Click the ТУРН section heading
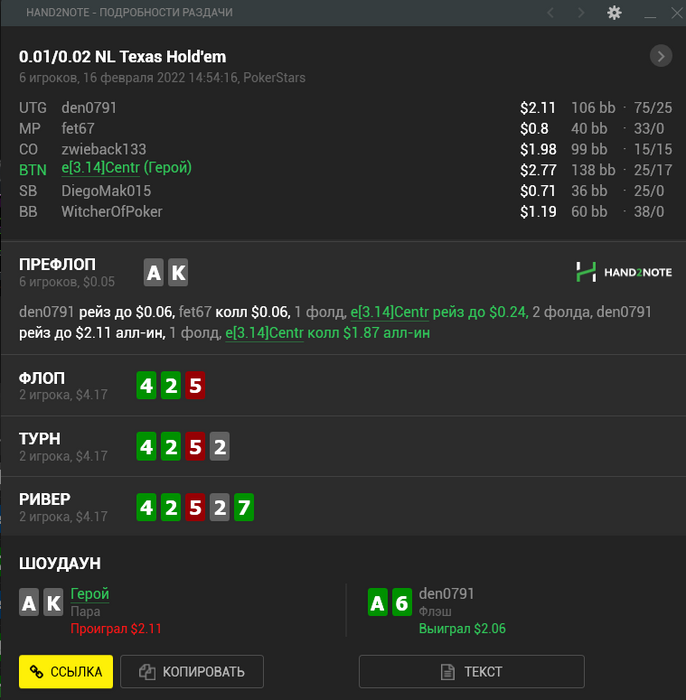Screen dimensions: 686x700 (x=40, y=439)
